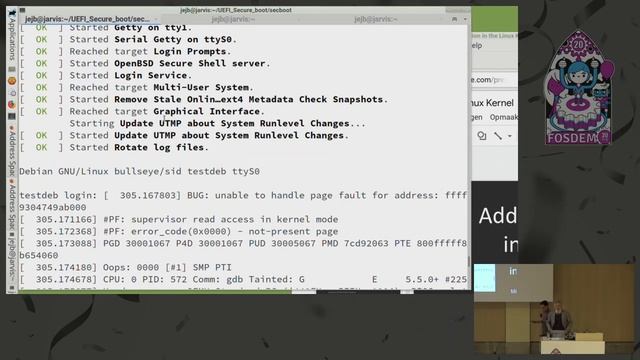Click the red round launcher icon in side panel

coord(12,104)
